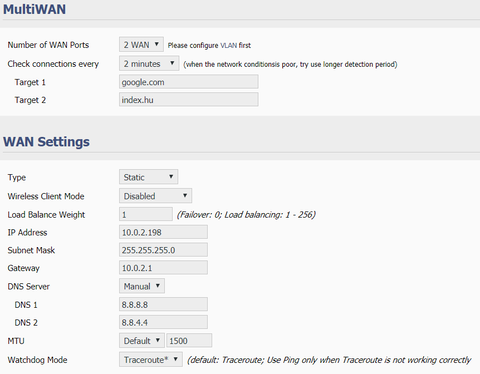Click the Load Balance Weight field

(146, 214)
